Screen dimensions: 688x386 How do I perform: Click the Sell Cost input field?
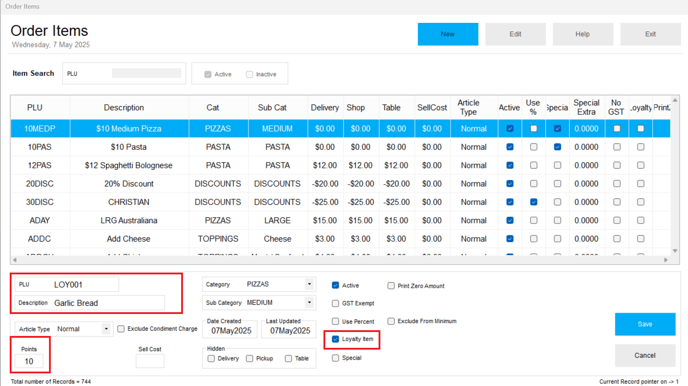[150, 361]
